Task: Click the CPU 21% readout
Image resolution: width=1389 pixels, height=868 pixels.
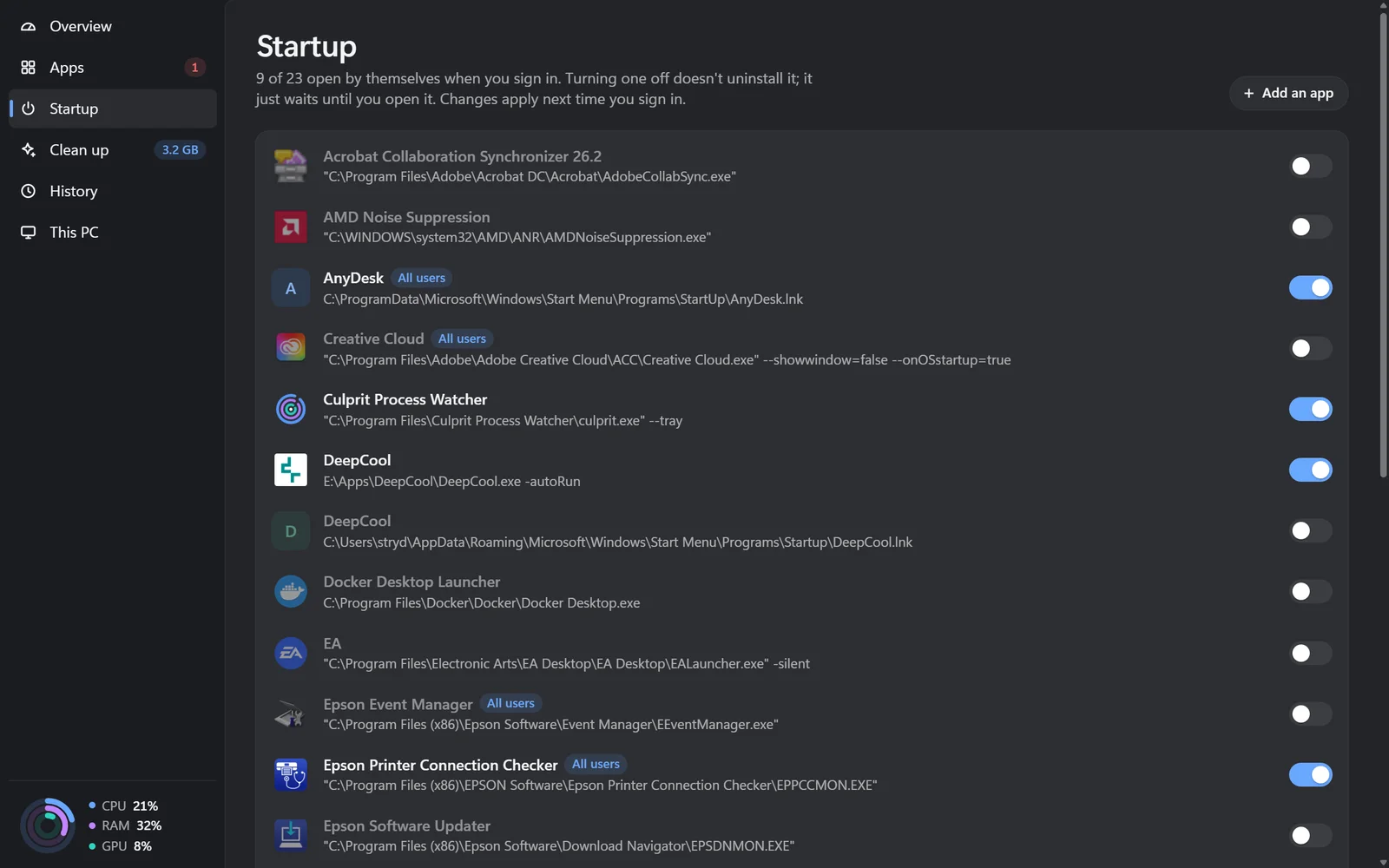Action: pyautogui.click(x=123, y=806)
